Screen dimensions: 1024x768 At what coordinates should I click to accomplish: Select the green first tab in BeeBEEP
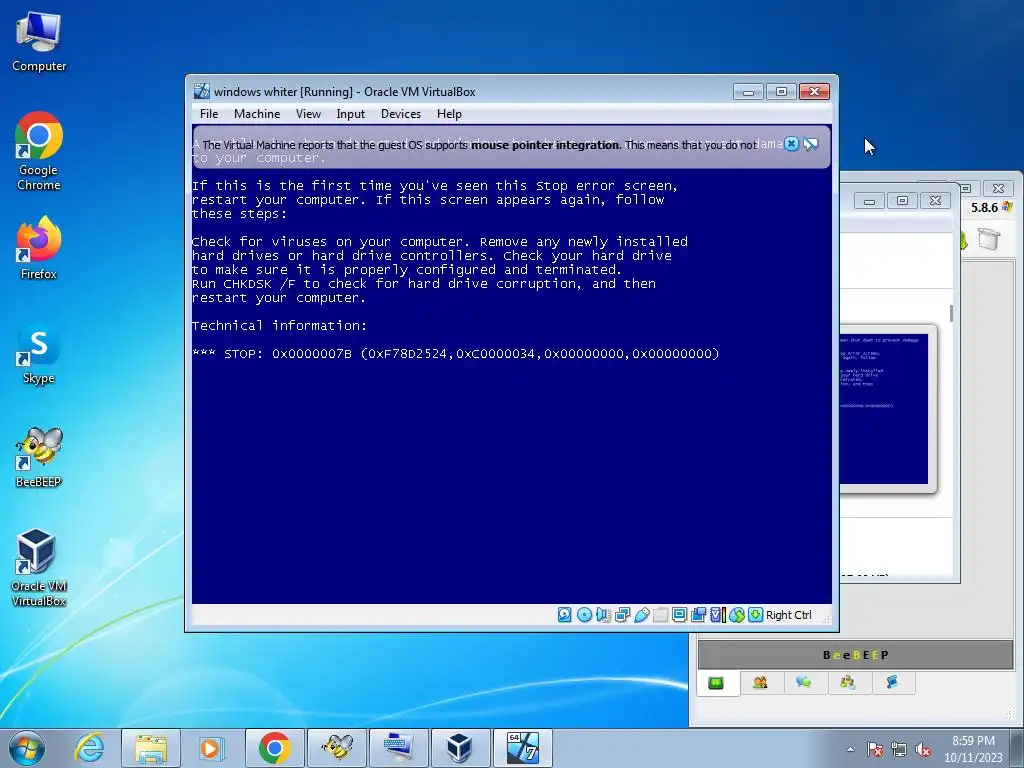pos(716,683)
